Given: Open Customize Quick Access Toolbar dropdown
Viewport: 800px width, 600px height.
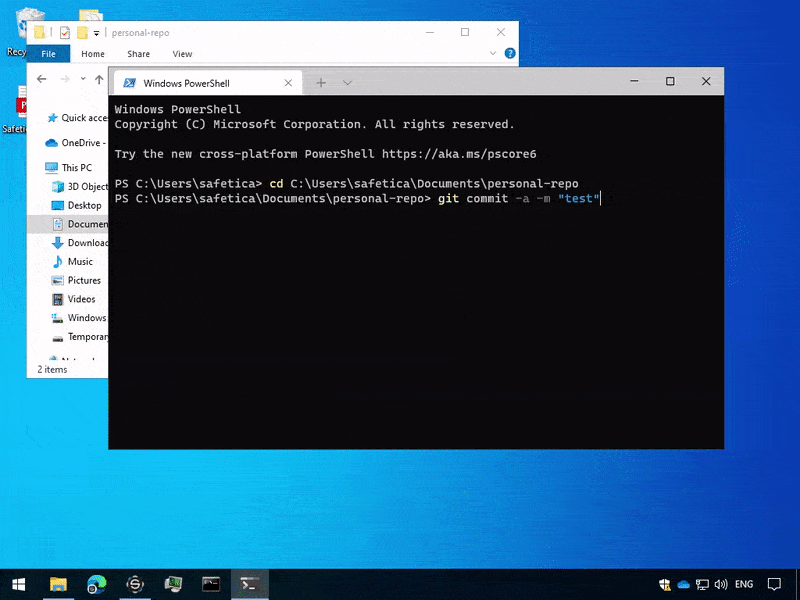Looking at the screenshot, I should 97,33.
